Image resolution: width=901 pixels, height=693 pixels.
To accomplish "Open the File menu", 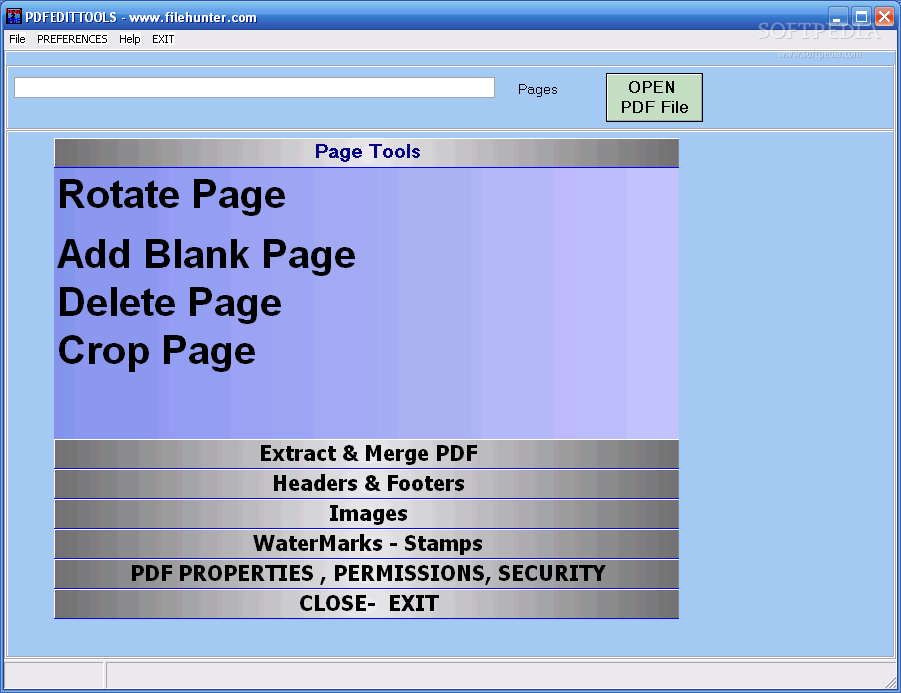I will (17, 39).
